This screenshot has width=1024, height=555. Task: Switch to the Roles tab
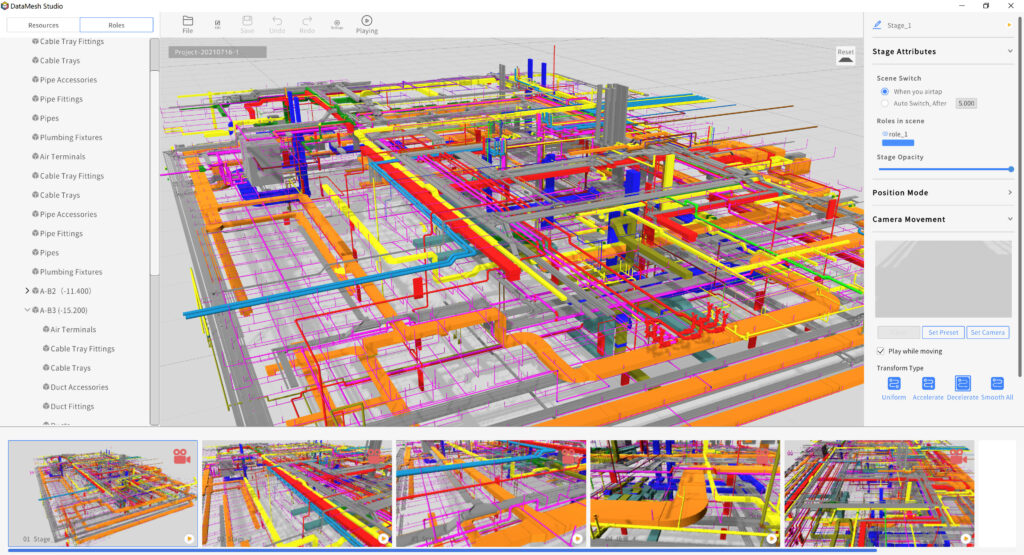pyautogui.click(x=116, y=25)
